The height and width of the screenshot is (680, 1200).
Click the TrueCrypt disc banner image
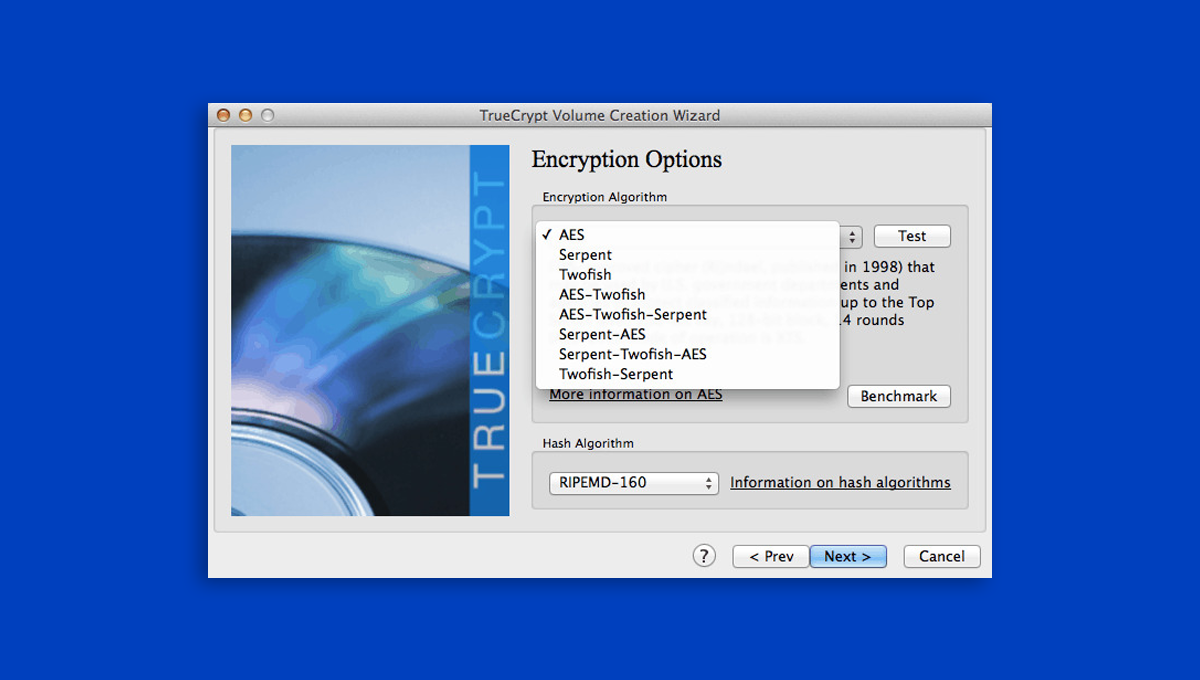coord(370,331)
